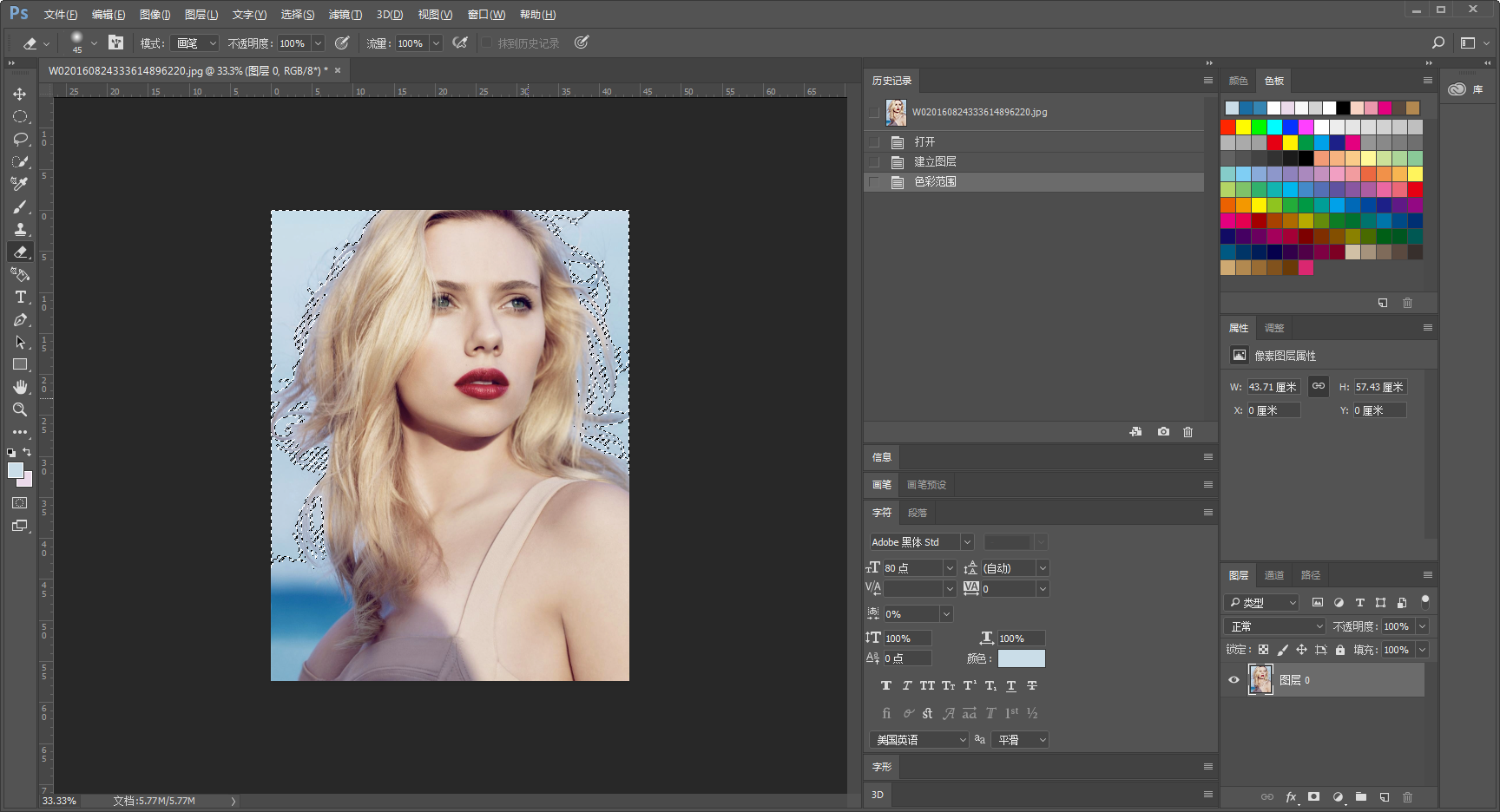The image size is (1500, 812).
Task: Click the layer effects fx icon
Action: coord(1291,796)
